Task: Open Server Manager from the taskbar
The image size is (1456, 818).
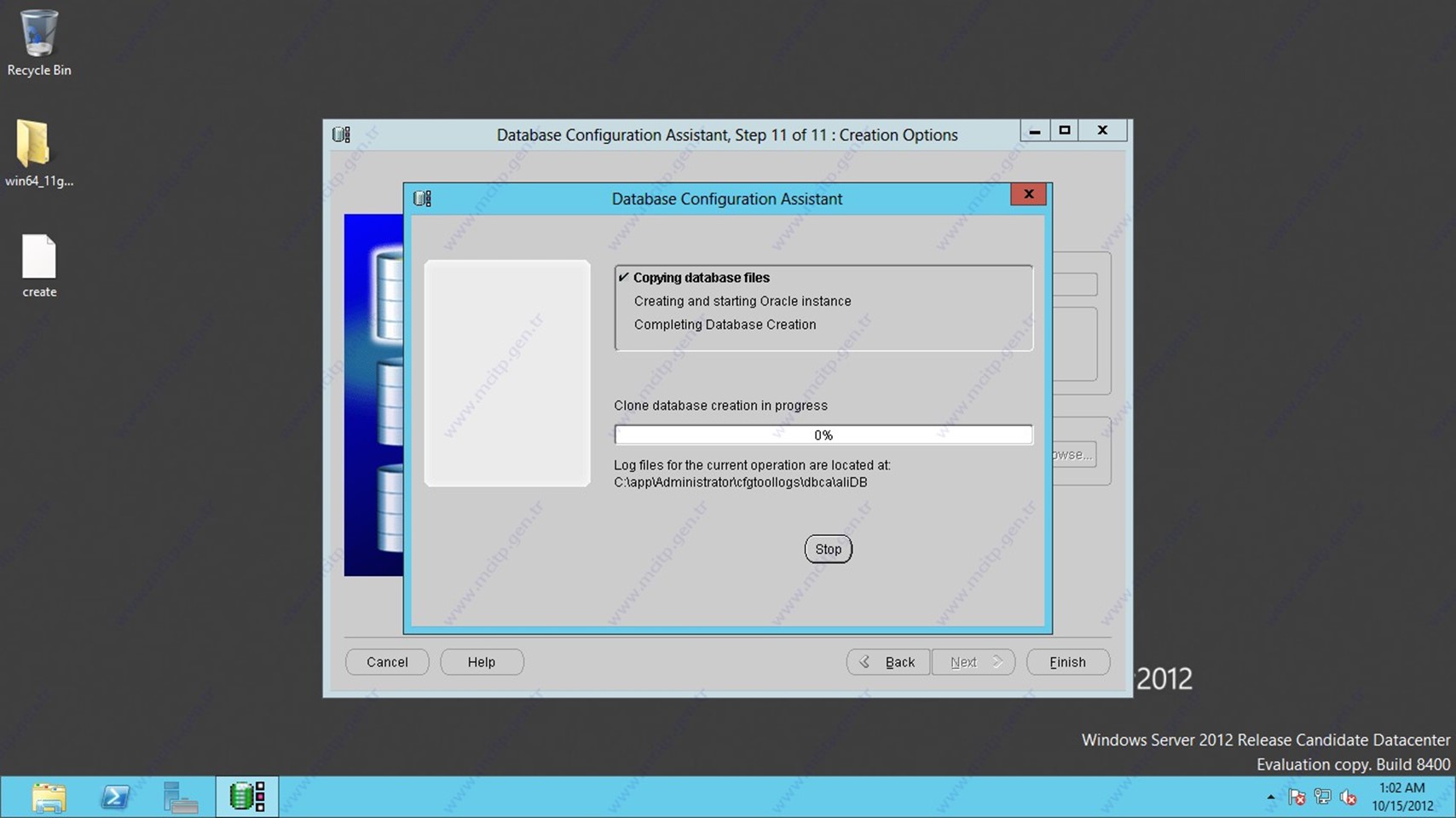Action: [181, 798]
